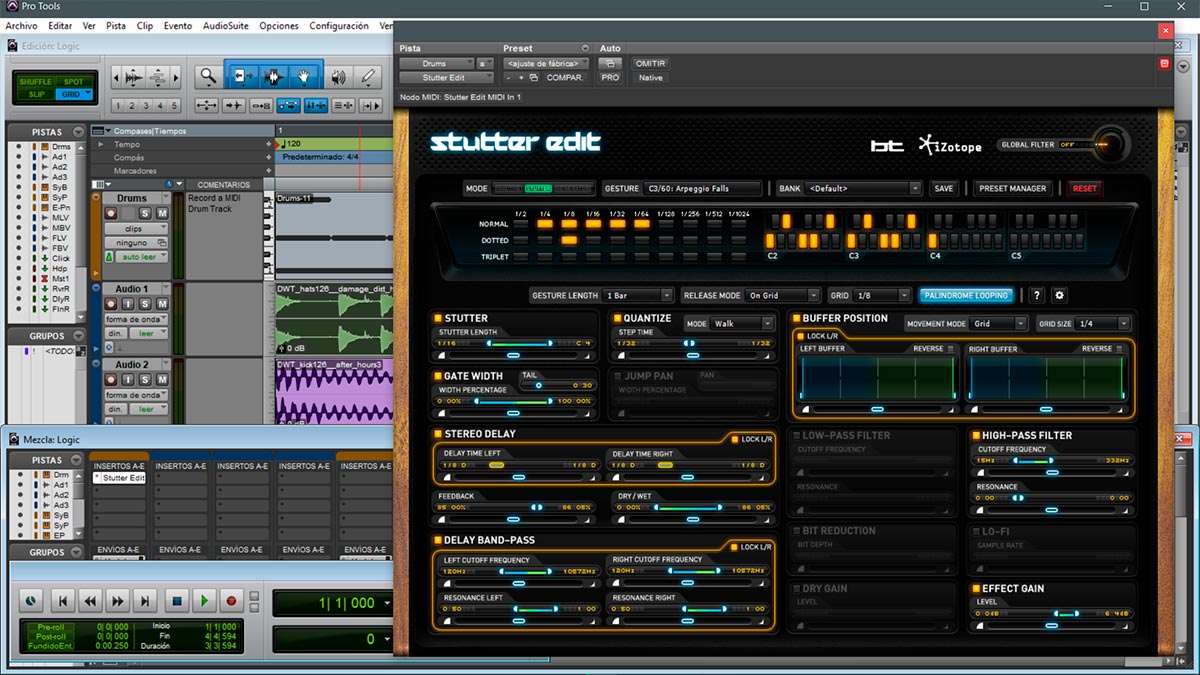Open the Preset Manager
The height and width of the screenshot is (675, 1200).
[x=1013, y=188]
